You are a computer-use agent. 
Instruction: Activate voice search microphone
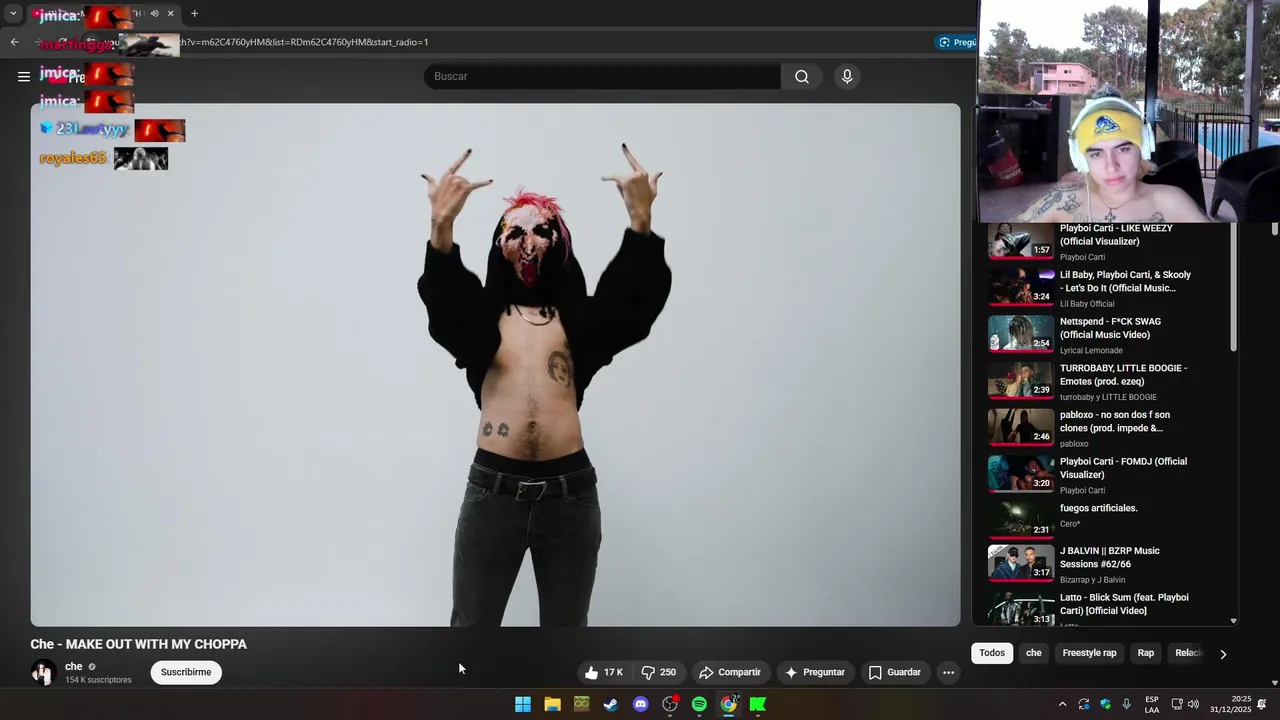click(x=847, y=77)
